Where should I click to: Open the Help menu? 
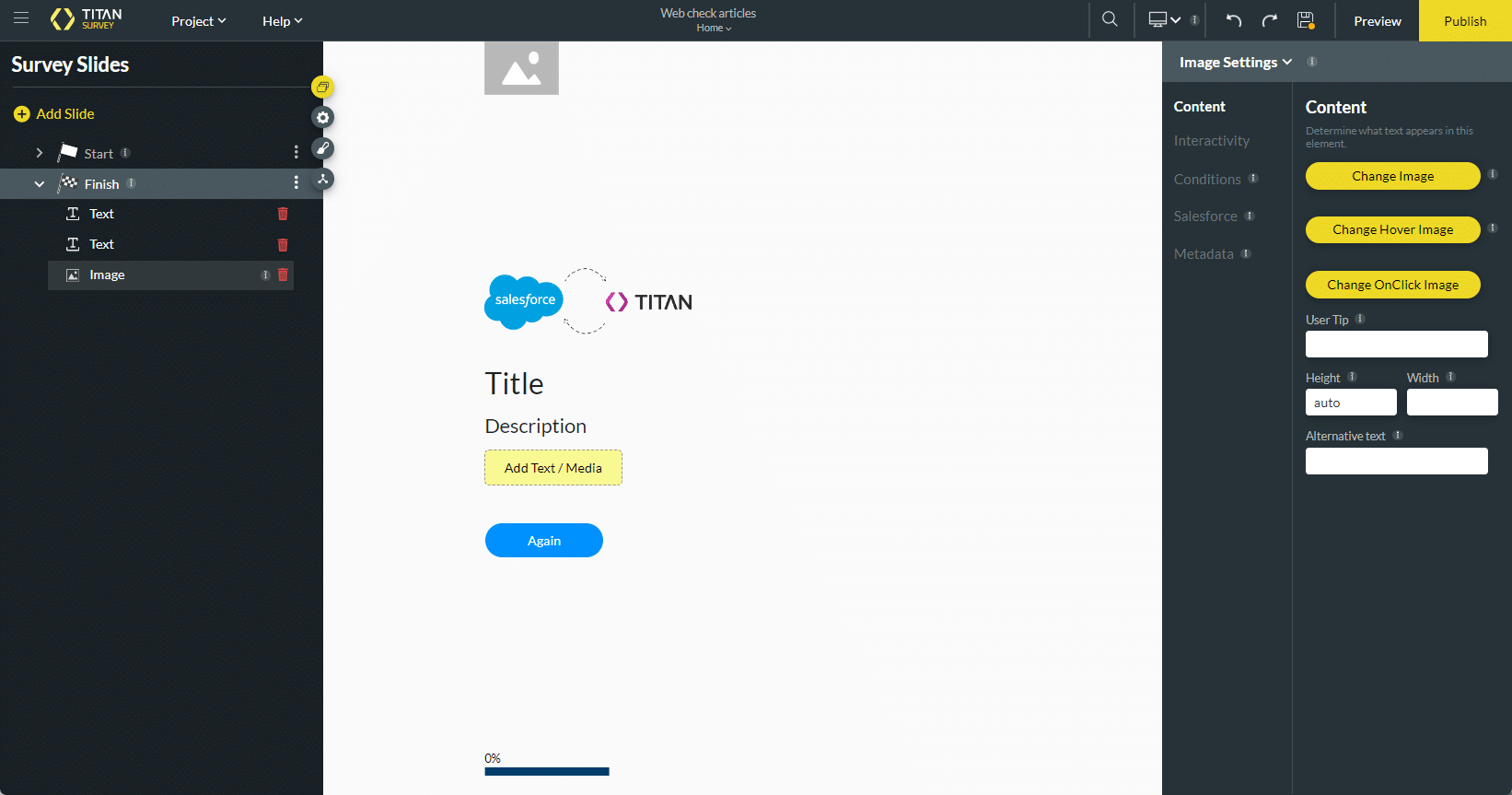tap(282, 21)
